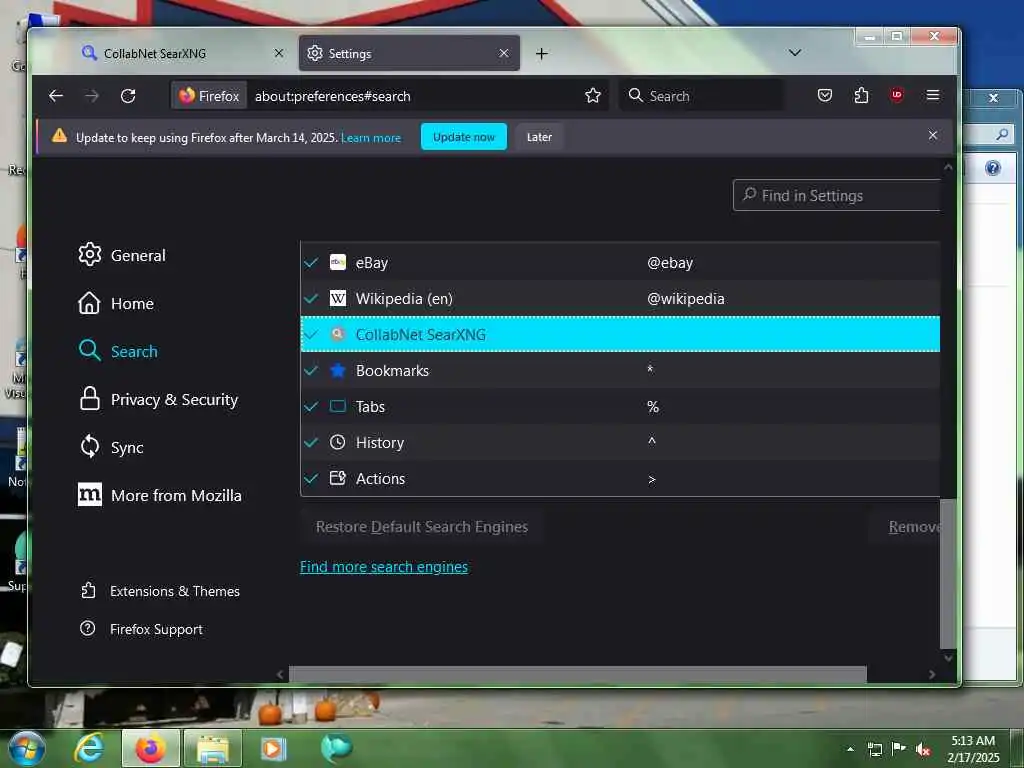Reload the page with the refresh icon
The height and width of the screenshot is (768, 1024).
point(128,96)
